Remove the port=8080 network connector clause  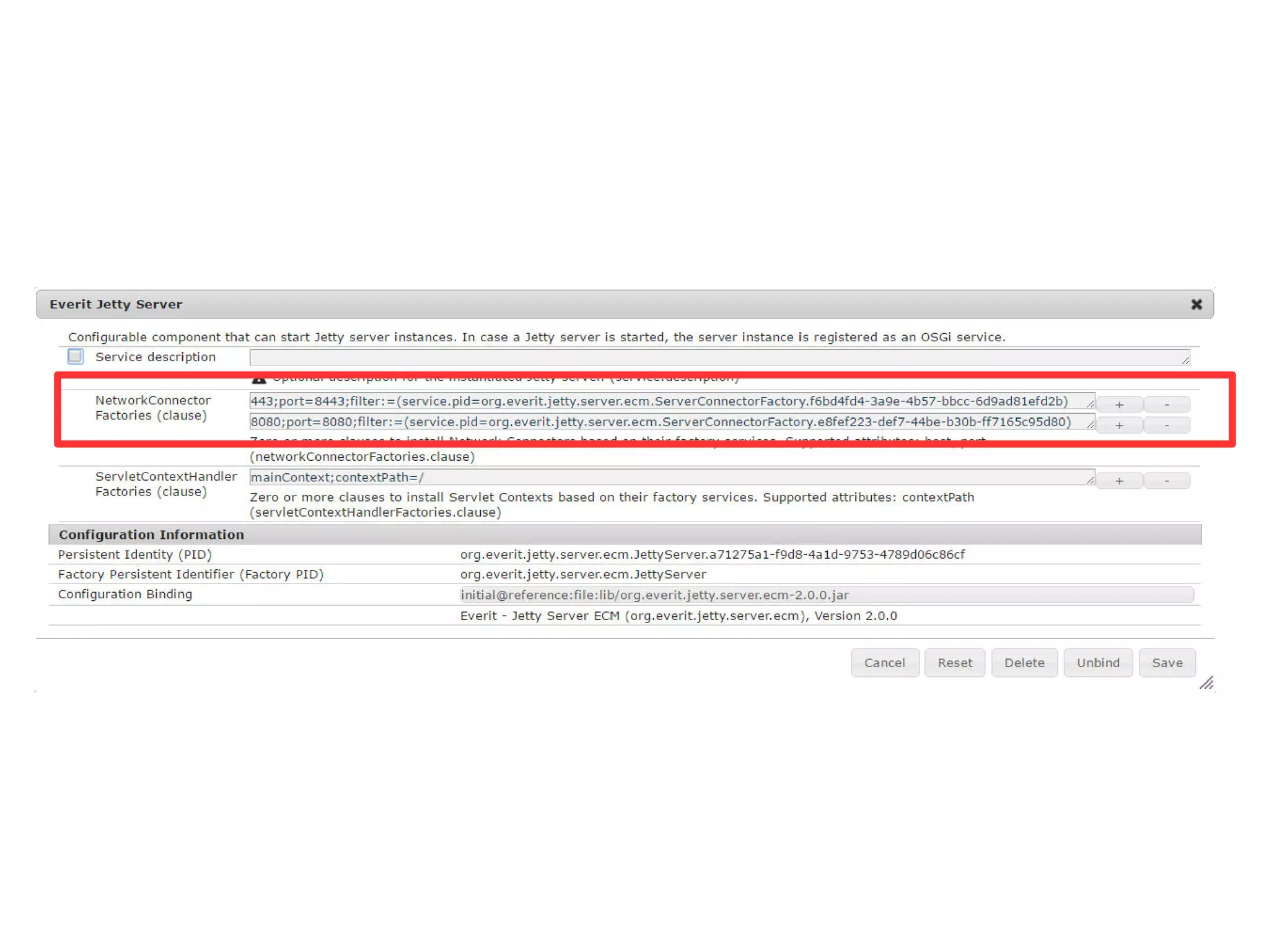tap(1166, 426)
